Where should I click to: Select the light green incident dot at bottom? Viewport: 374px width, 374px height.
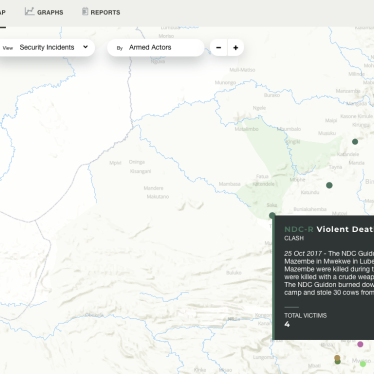click(x=363, y=364)
